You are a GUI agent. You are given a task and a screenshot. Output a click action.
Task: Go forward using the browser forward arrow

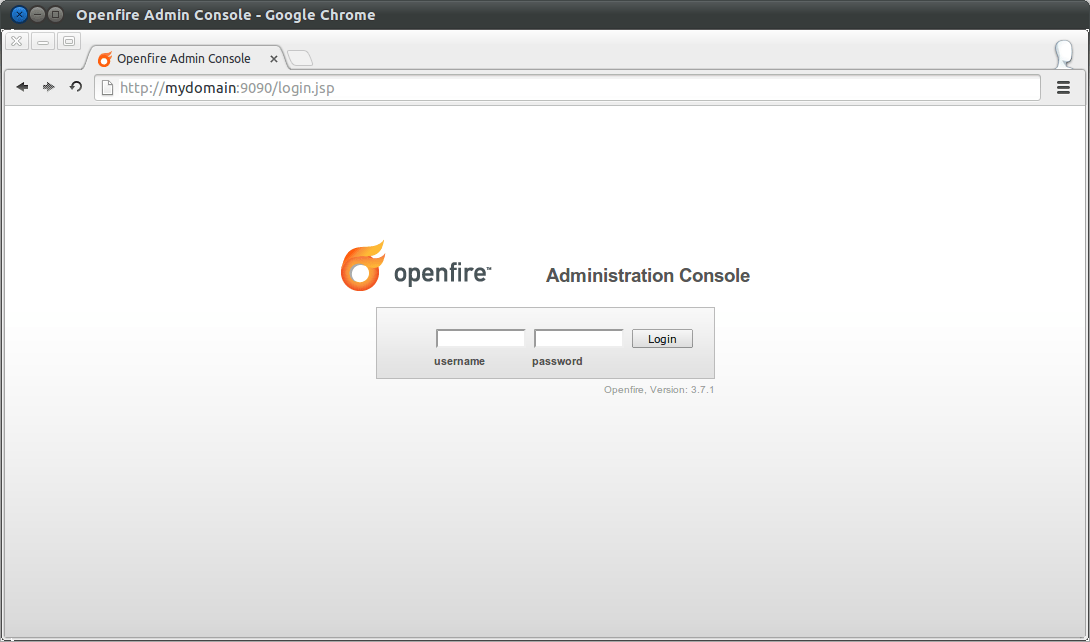[49, 87]
